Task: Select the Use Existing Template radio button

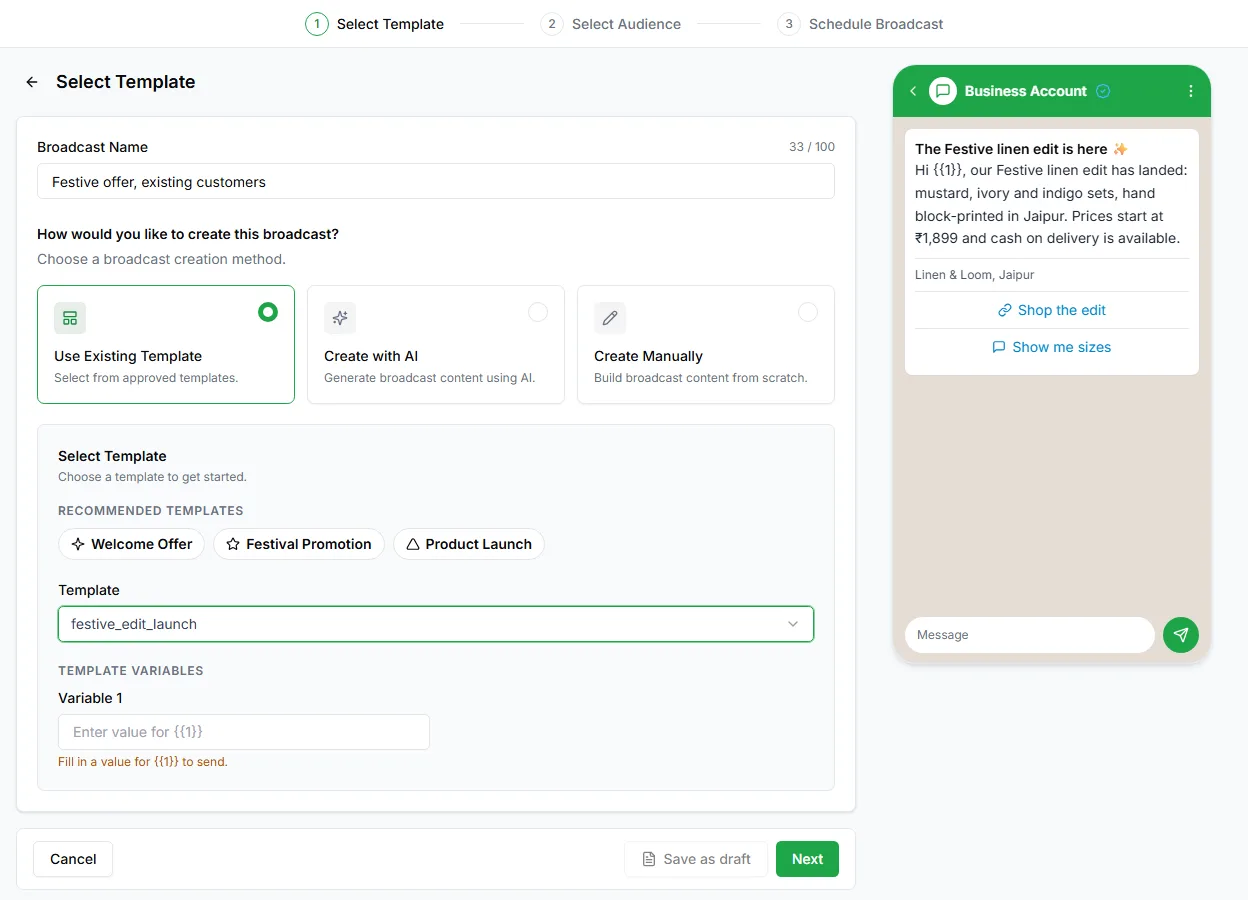Action: point(268,312)
